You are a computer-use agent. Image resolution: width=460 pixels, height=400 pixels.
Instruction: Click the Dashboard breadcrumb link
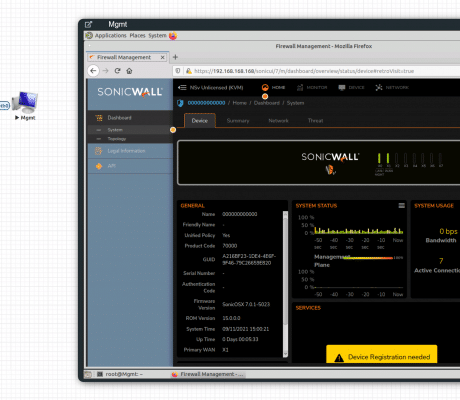point(267,103)
